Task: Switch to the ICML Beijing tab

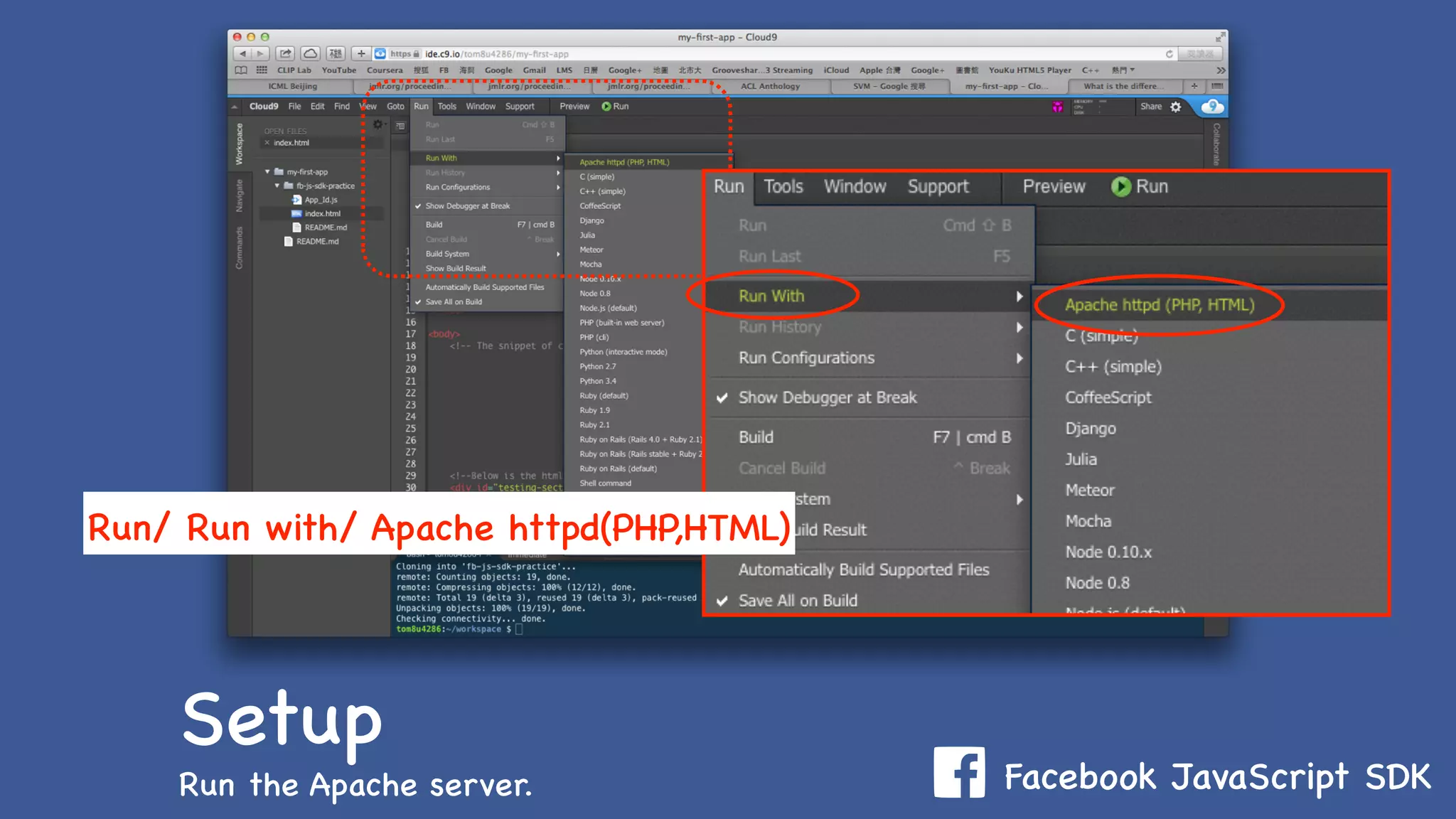Action: tap(292, 86)
